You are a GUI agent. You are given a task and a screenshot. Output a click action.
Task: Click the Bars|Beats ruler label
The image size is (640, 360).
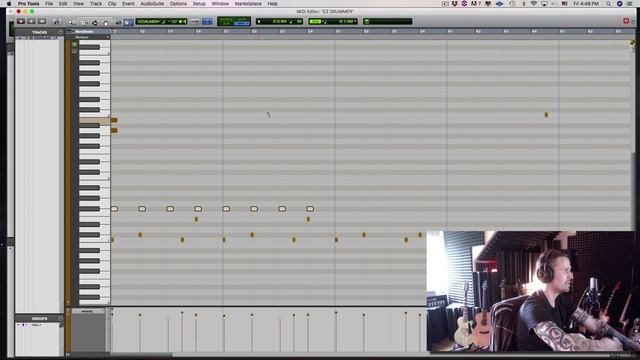84,31
